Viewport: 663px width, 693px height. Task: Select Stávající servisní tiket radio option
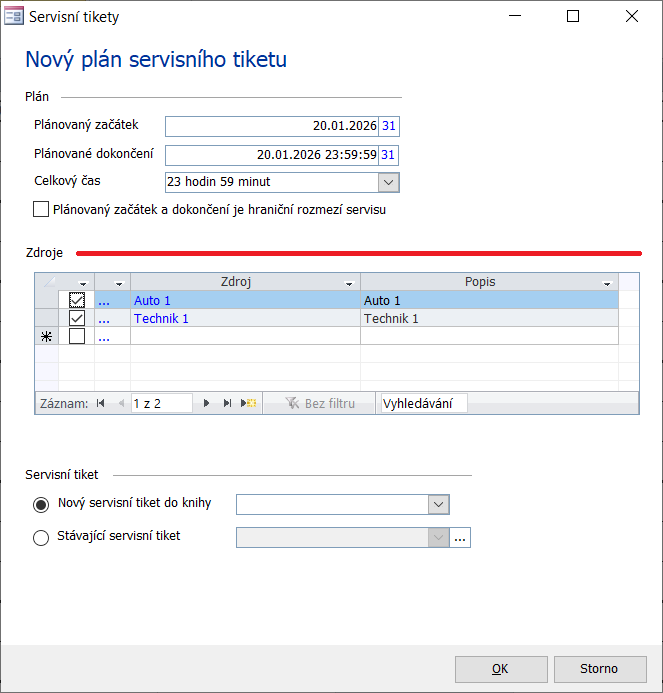(x=41, y=538)
